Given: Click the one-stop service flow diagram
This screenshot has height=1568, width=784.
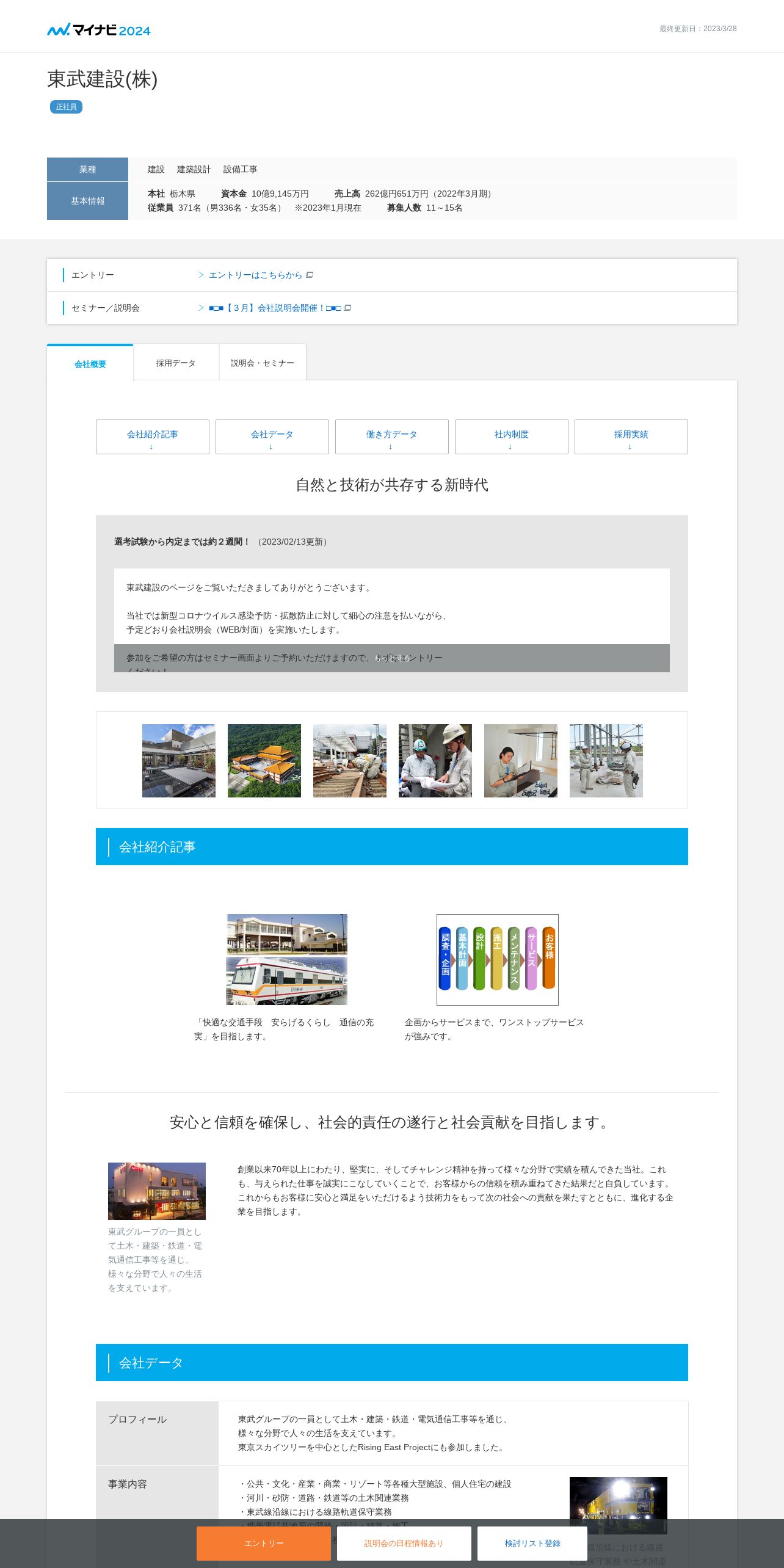Looking at the screenshot, I should (498, 959).
